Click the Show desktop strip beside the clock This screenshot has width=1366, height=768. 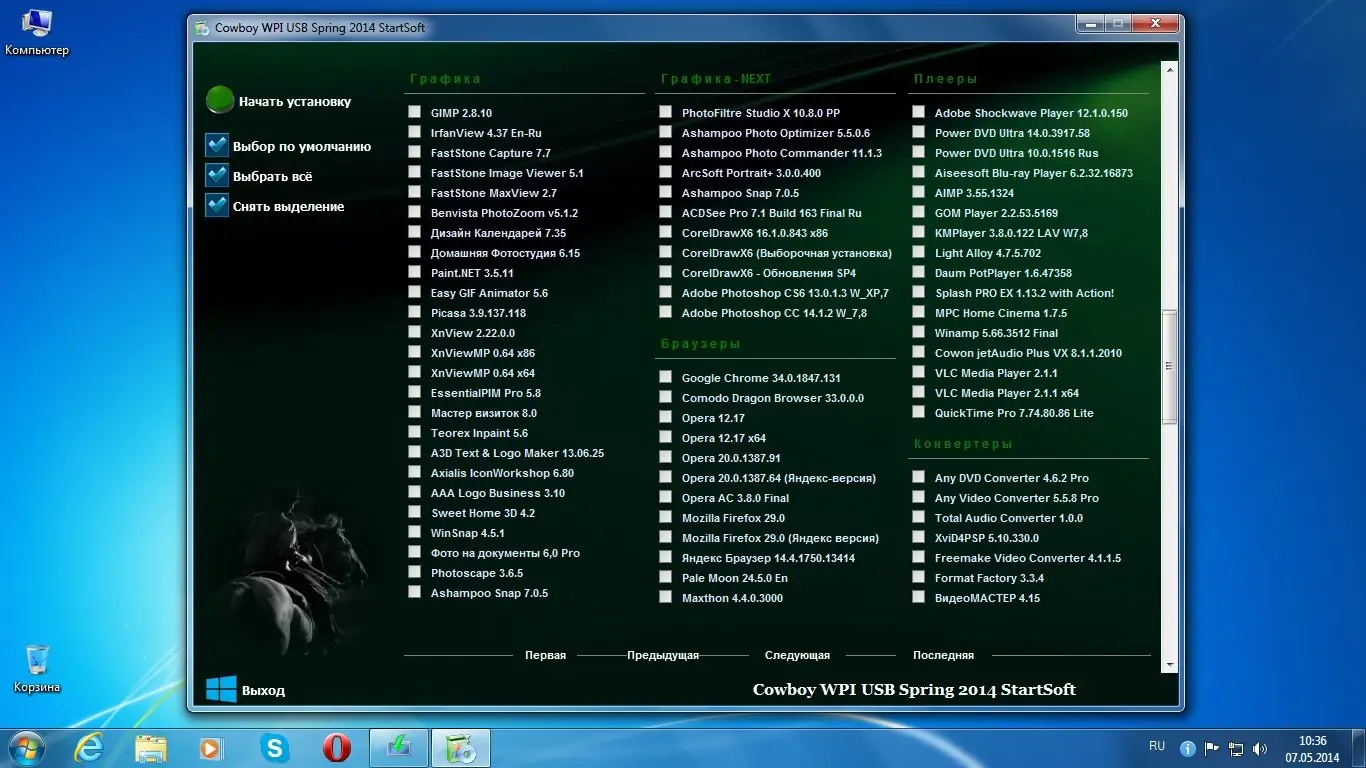[1358, 748]
